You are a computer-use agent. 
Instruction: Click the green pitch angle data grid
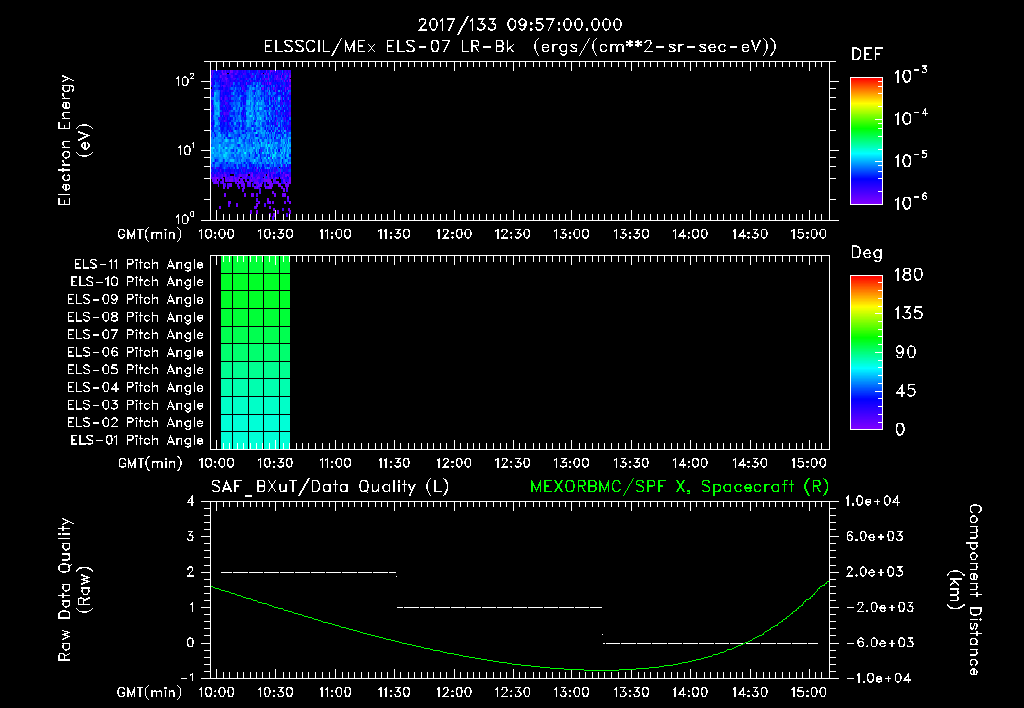coord(255,352)
